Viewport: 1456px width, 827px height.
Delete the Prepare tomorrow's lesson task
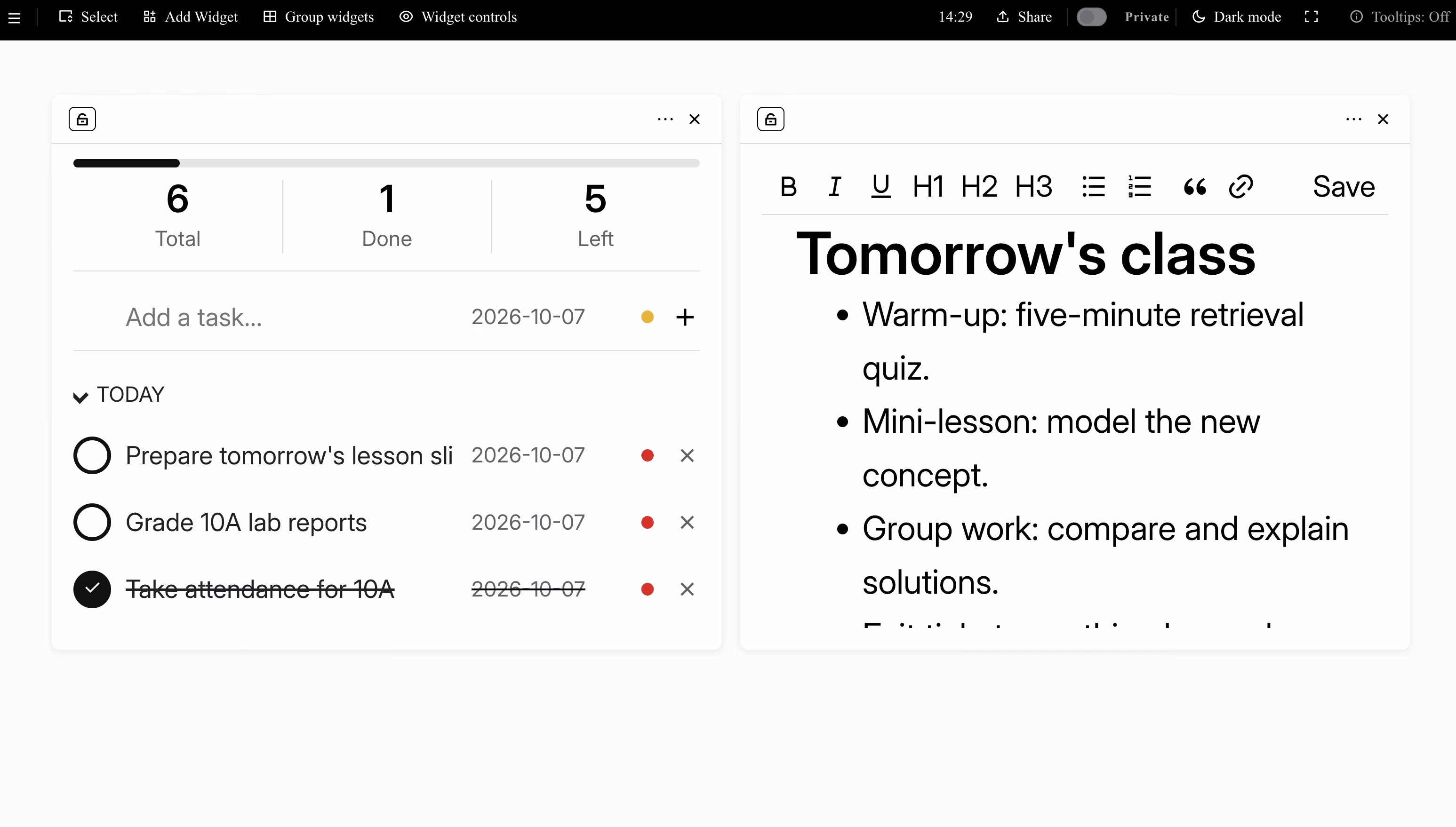tap(688, 455)
